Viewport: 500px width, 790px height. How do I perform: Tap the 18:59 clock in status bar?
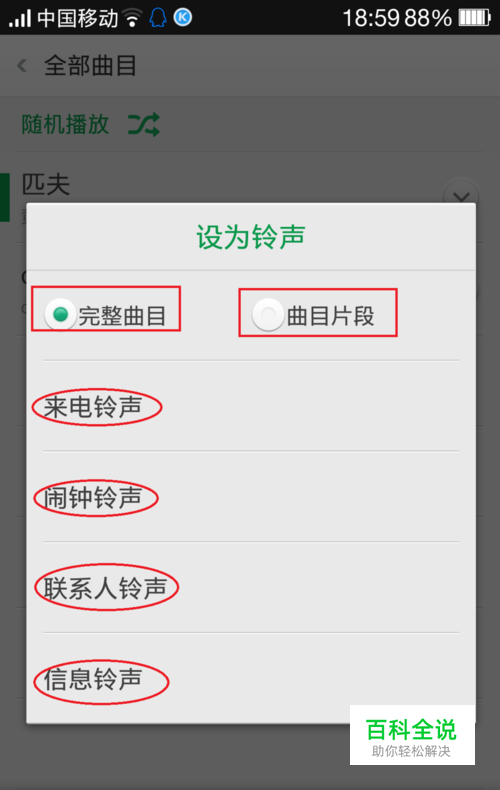coord(371,18)
